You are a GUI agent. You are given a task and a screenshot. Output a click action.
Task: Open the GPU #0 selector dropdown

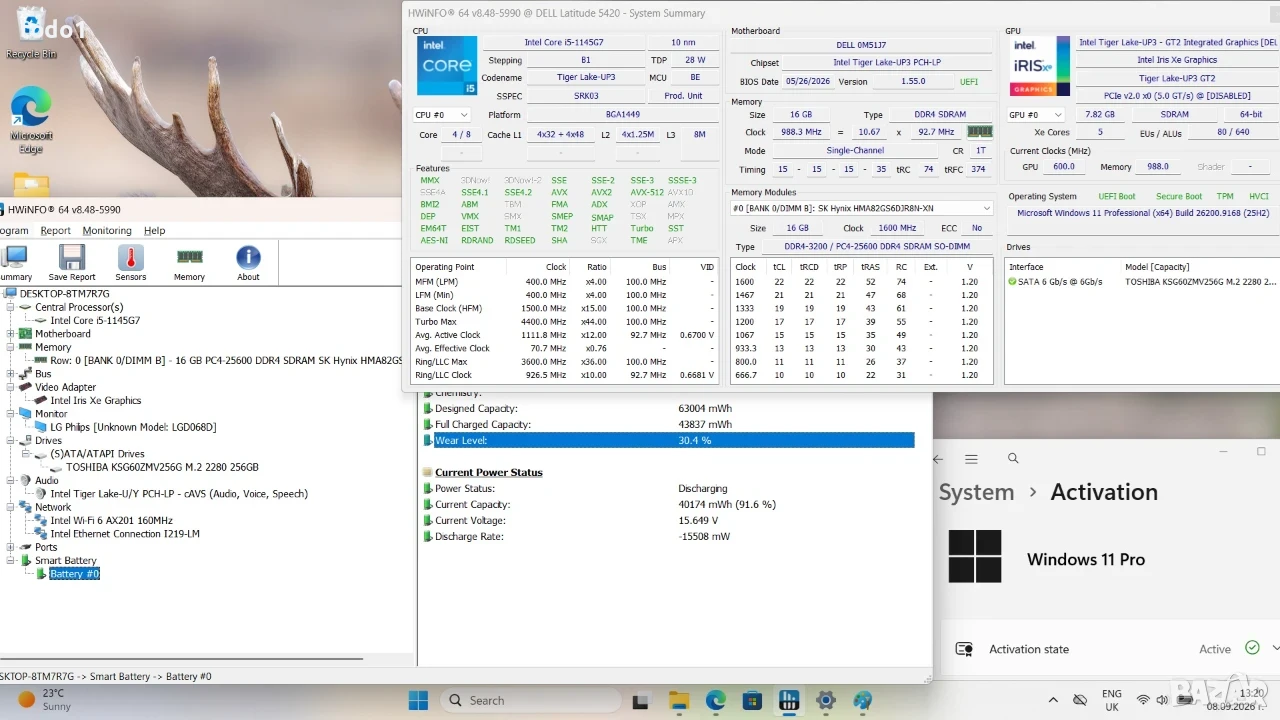coord(1036,115)
